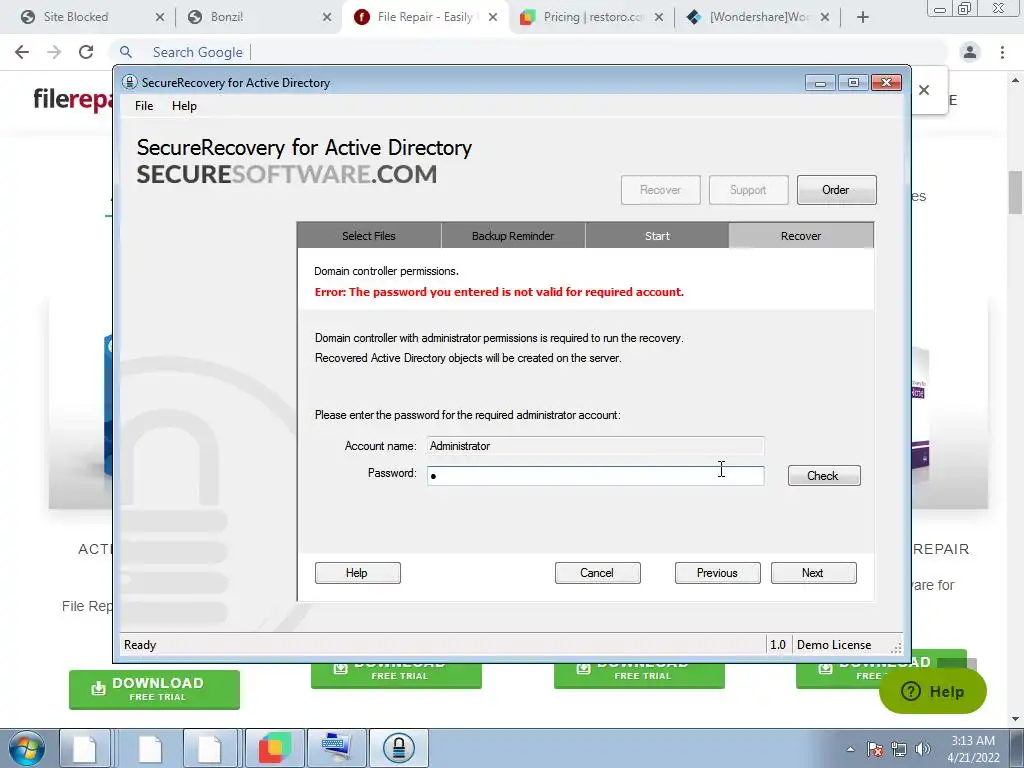
Task: Open the third blank document taskbar item
Action: (x=210, y=748)
